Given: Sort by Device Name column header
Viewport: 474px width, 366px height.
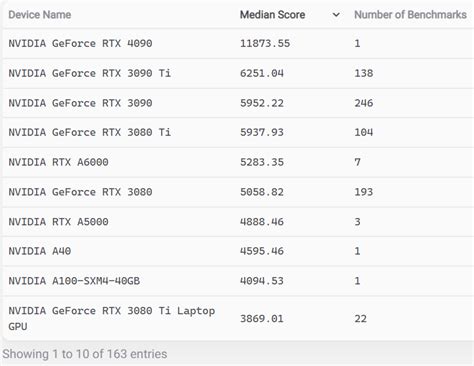Looking at the screenshot, I should click(x=40, y=15).
